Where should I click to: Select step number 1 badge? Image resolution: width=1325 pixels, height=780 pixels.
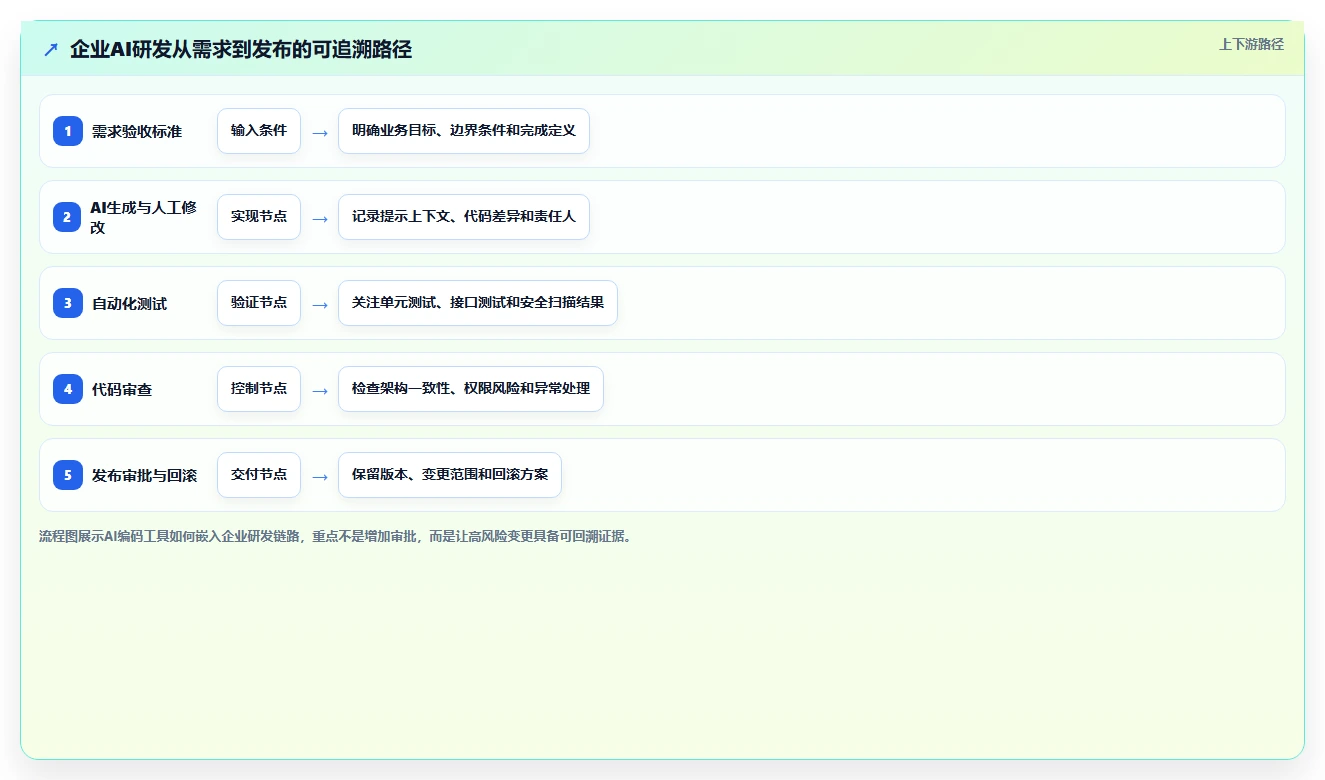pos(68,131)
